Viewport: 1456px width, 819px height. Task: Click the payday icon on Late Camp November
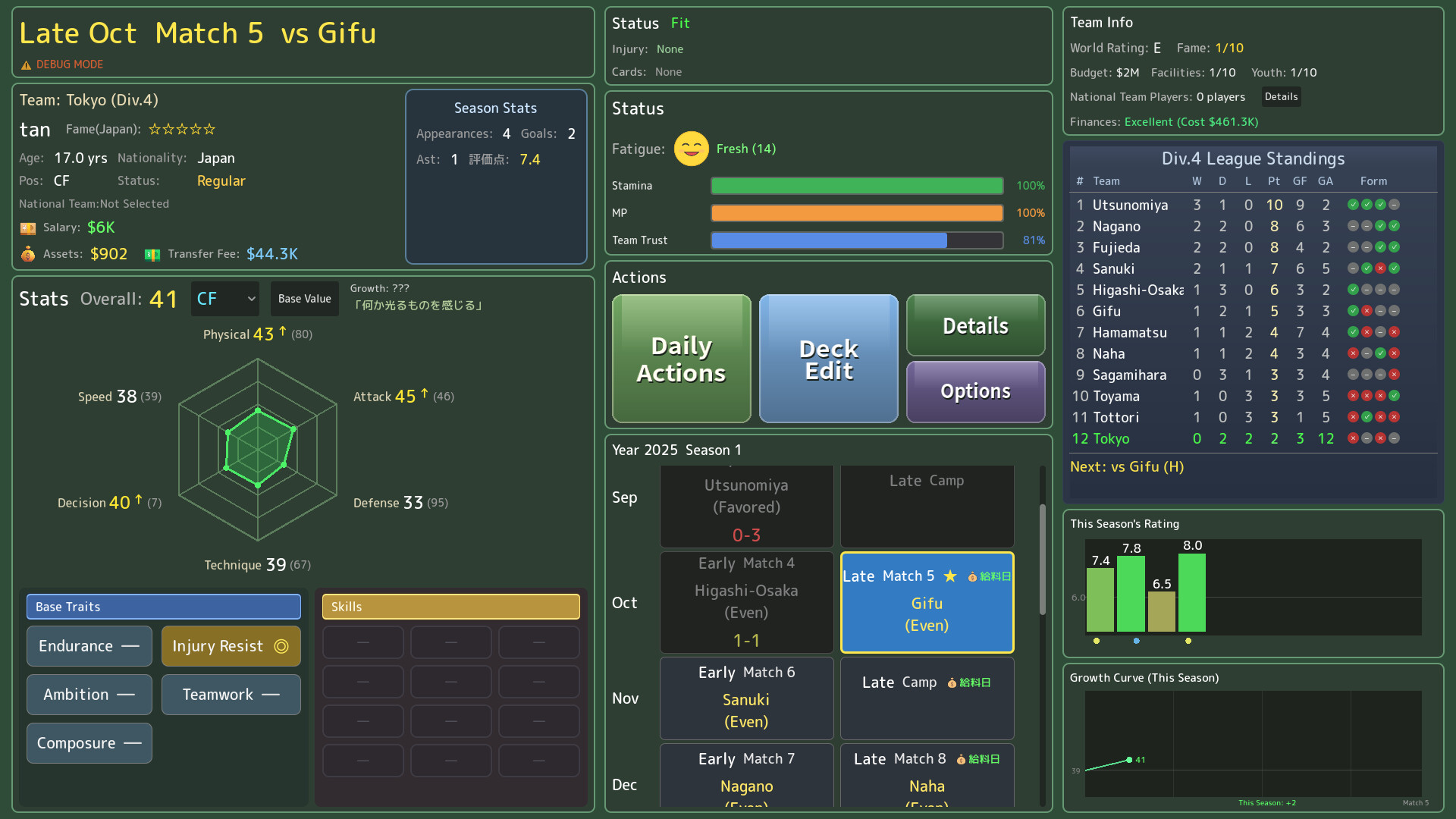click(x=952, y=683)
